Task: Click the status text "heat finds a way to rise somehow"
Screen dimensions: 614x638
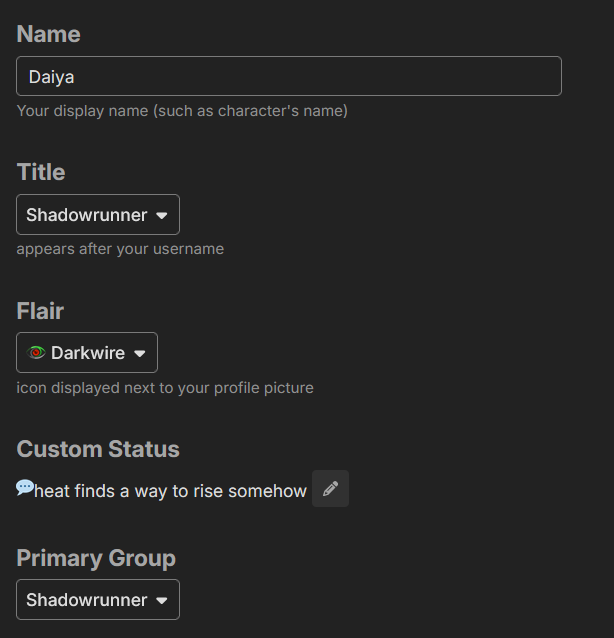Action: (x=170, y=491)
